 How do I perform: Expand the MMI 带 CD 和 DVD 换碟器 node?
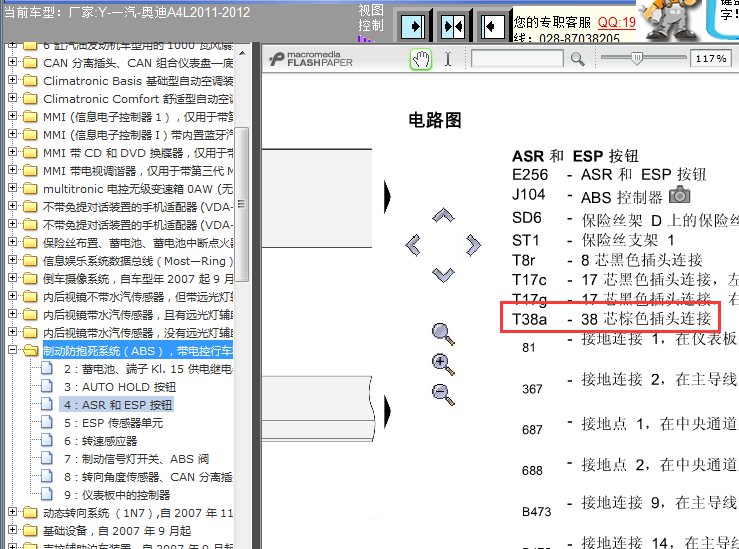point(13,152)
